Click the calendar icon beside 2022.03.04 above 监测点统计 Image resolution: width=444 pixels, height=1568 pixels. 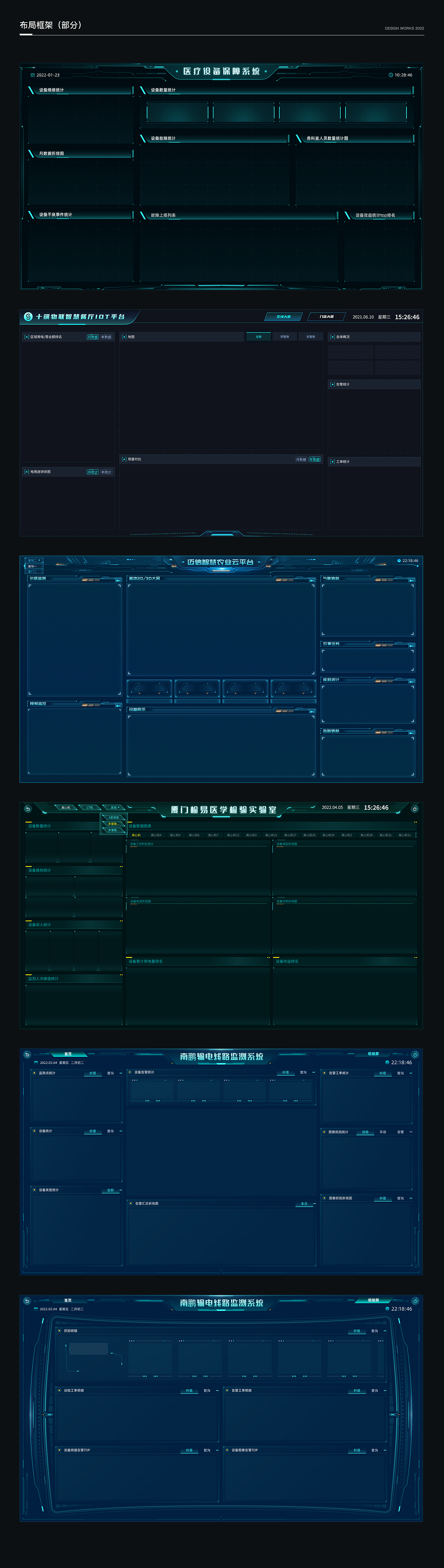[x=36, y=1063]
